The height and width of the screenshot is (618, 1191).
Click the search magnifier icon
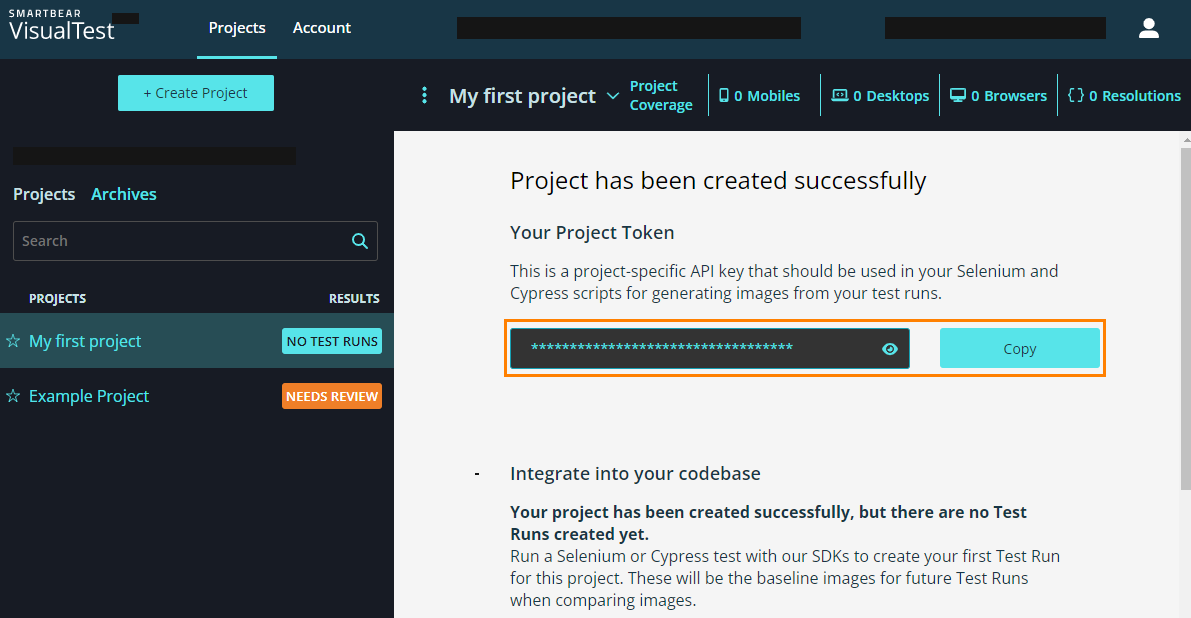coord(360,241)
